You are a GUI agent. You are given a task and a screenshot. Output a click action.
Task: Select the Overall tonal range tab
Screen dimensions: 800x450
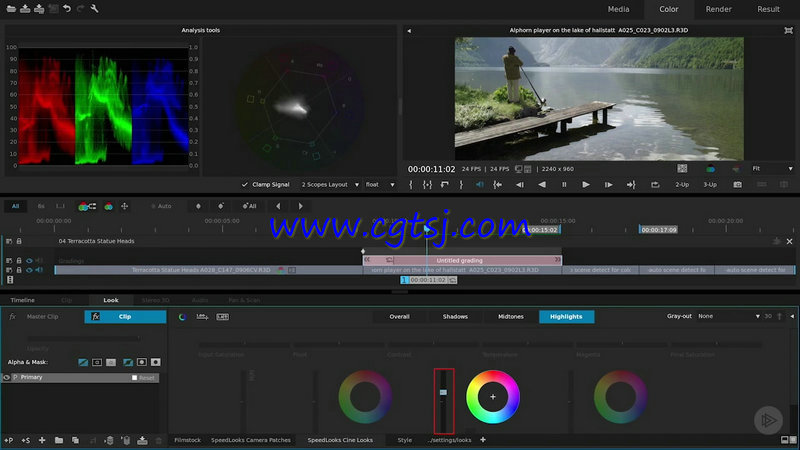click(399, 317)
